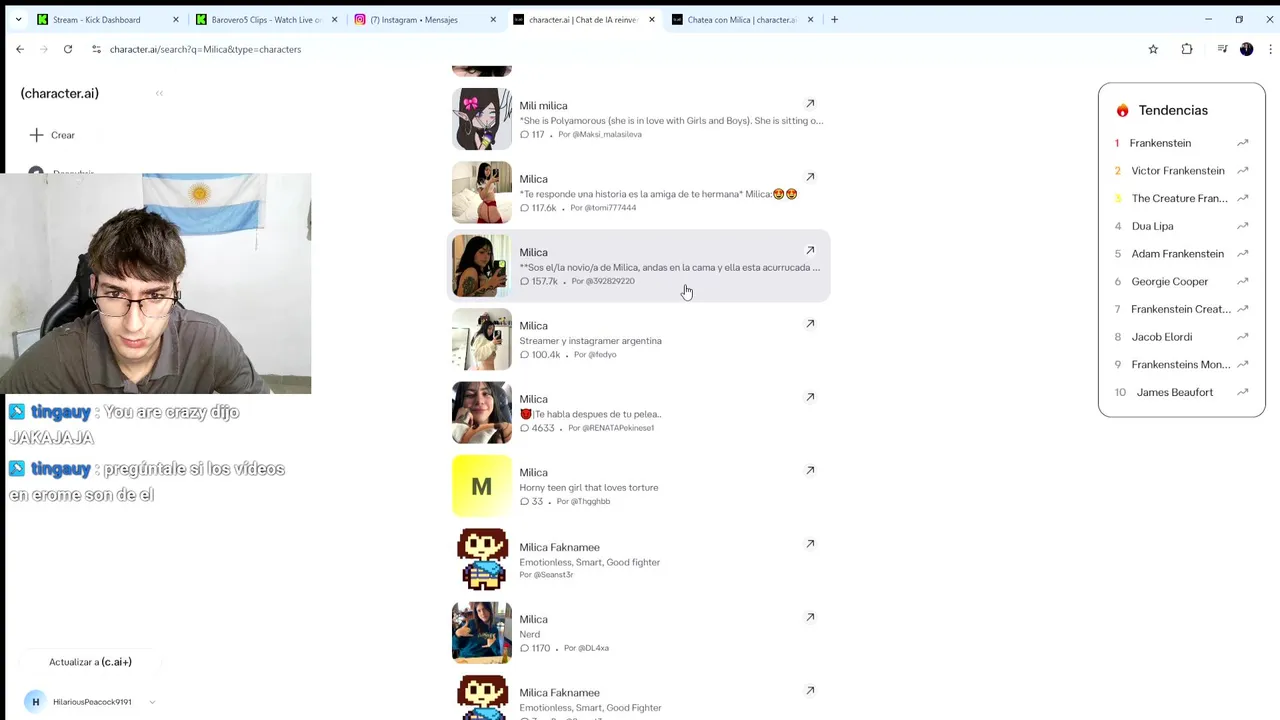Viewport: 1280px width, 720px height.
Task: Click arrow icon on last Milica Faknamee result
Action: tap(810, 690)
